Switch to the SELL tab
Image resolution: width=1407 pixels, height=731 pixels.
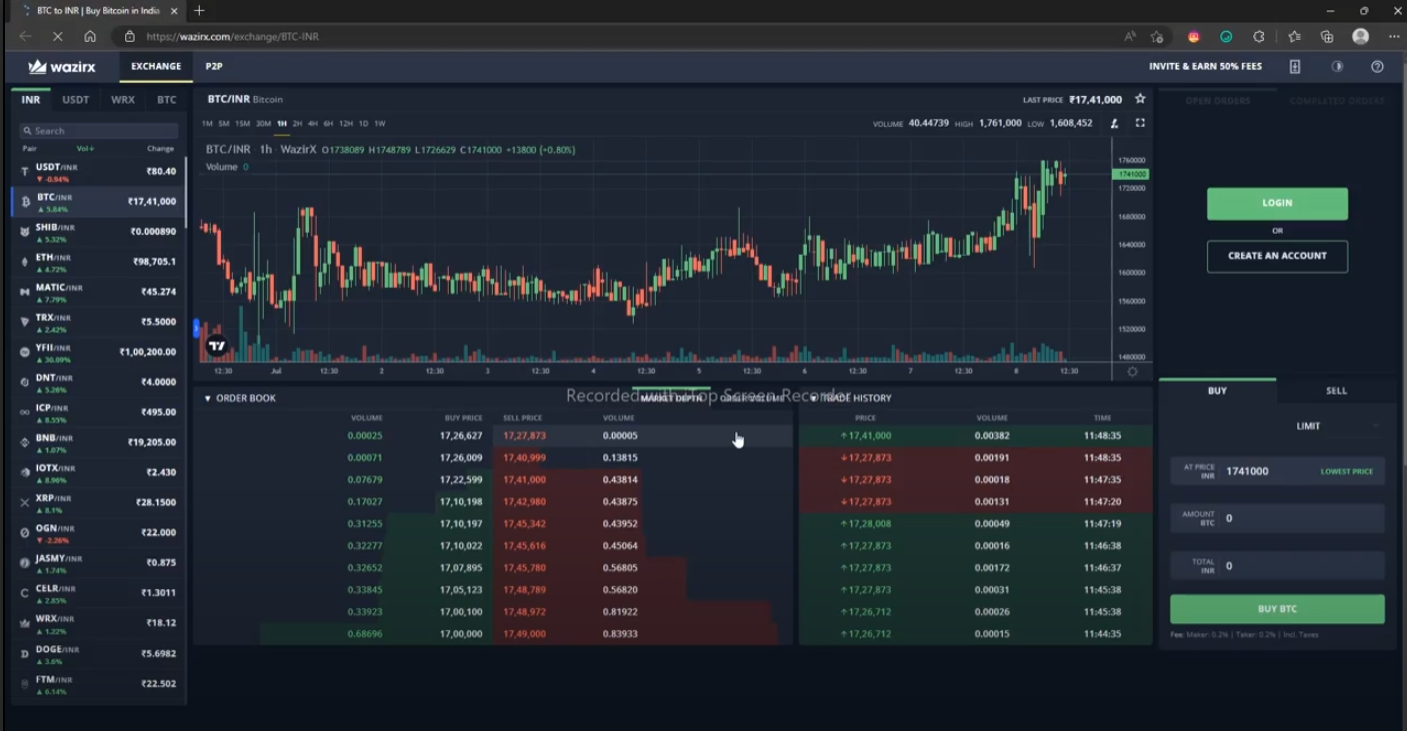pos(1336,390)
